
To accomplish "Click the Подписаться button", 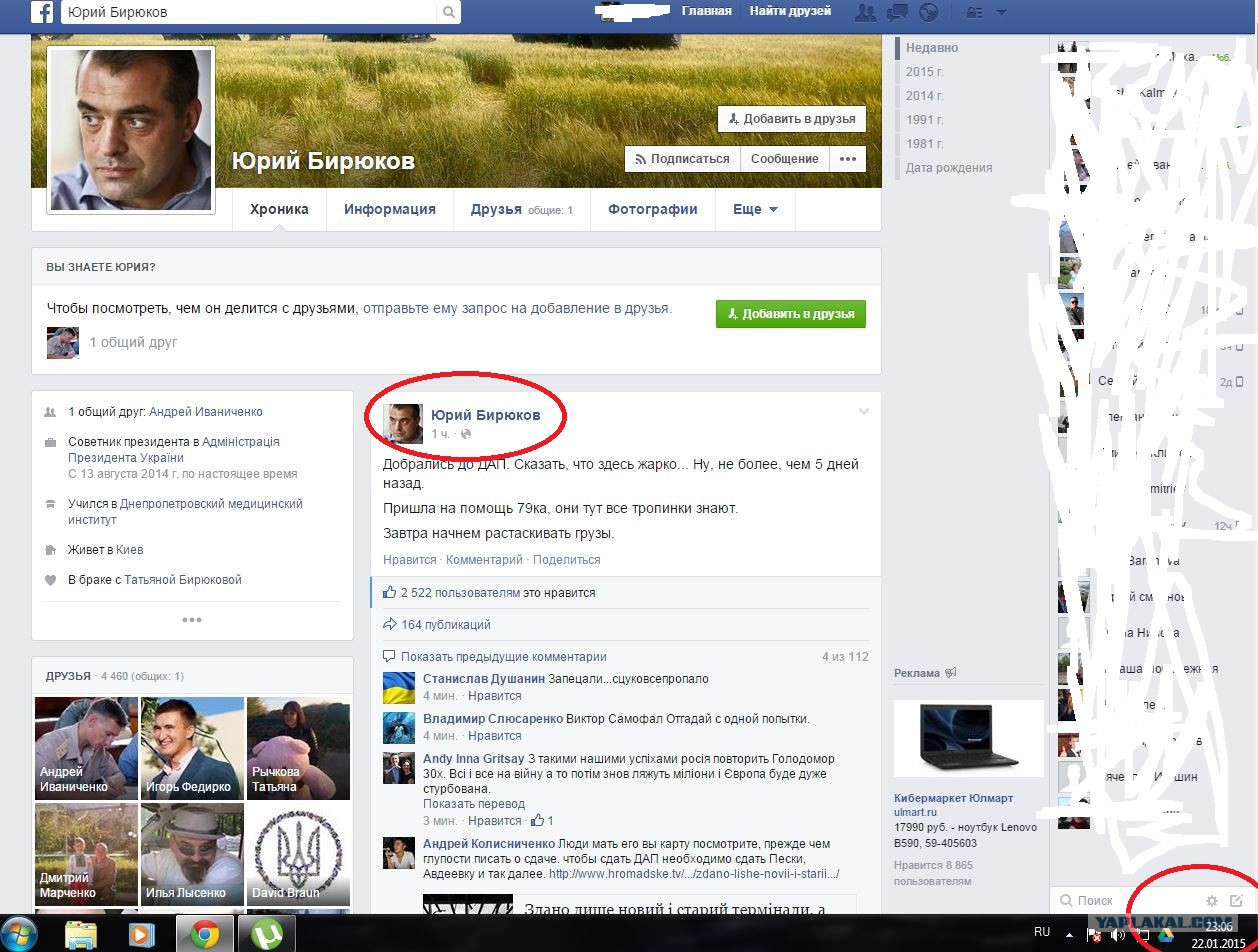I will pos(682,159).
